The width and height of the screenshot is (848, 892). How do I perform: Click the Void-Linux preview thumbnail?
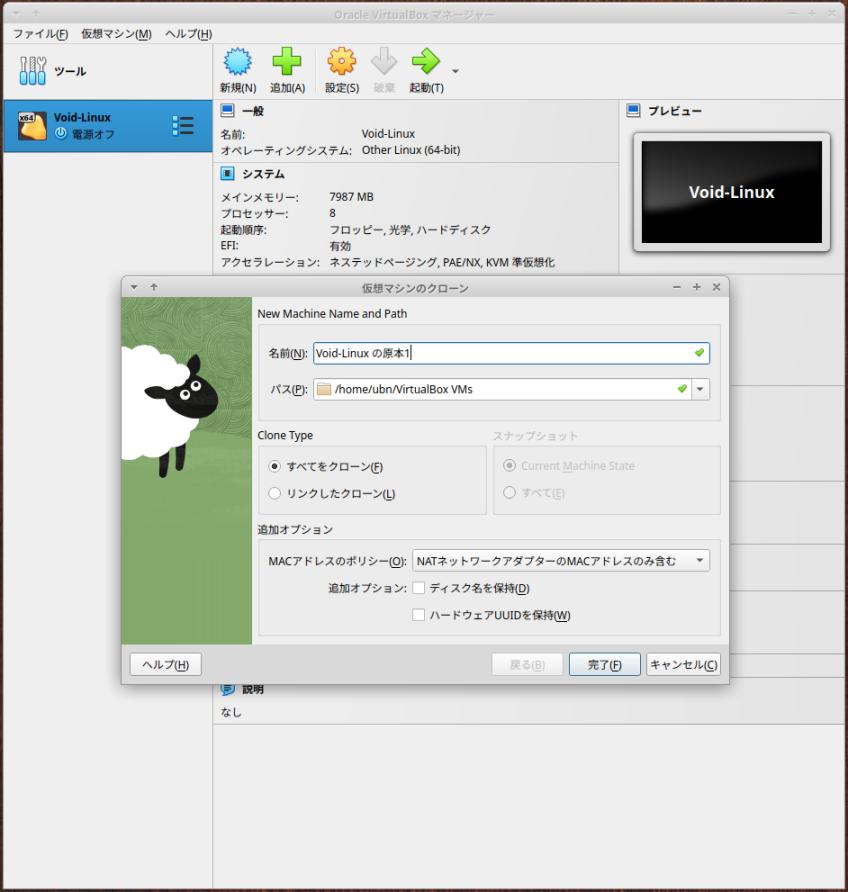click(731, 192)
